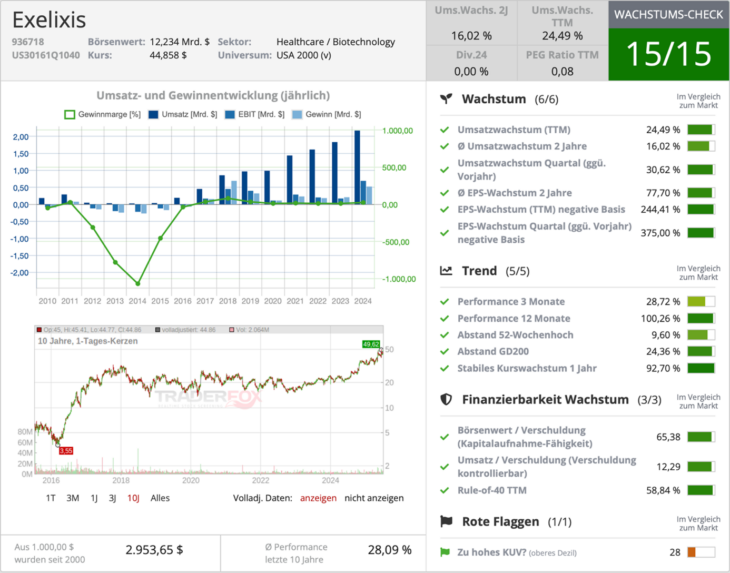Screen dimensions: 730x573
Task: Click the 2.953,65 $ investment result
Action: 154,550
